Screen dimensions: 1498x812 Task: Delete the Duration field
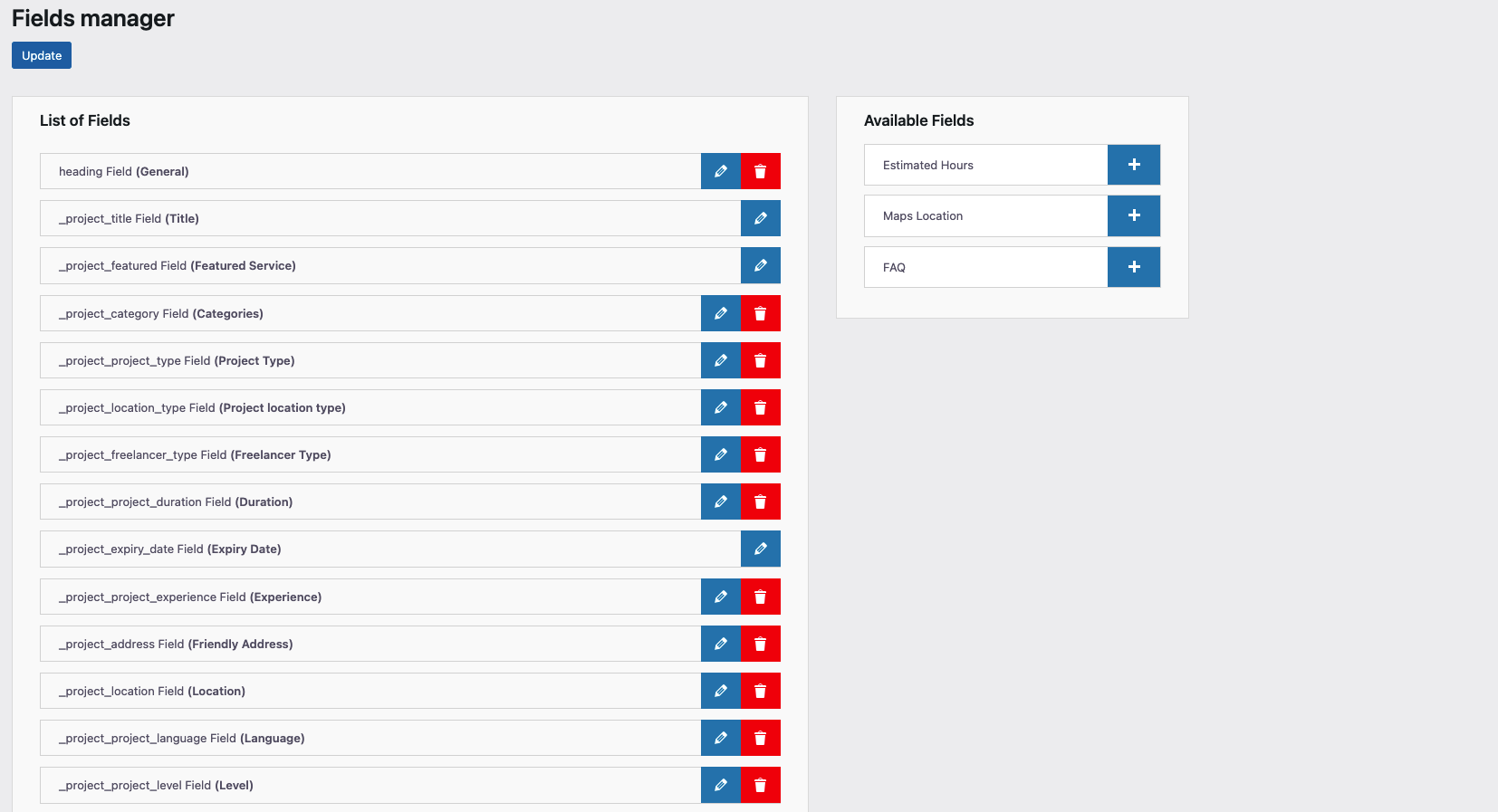tap(760, 502)
